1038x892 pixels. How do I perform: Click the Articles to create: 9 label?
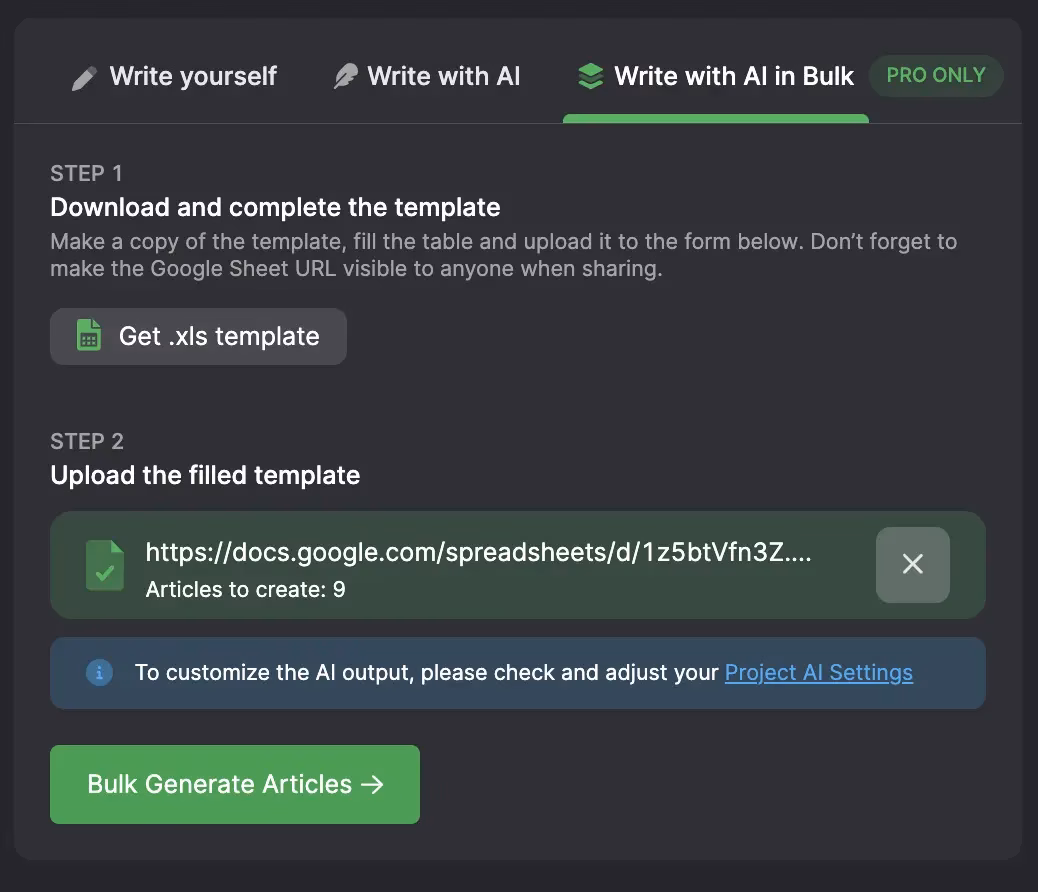(245, 589)
